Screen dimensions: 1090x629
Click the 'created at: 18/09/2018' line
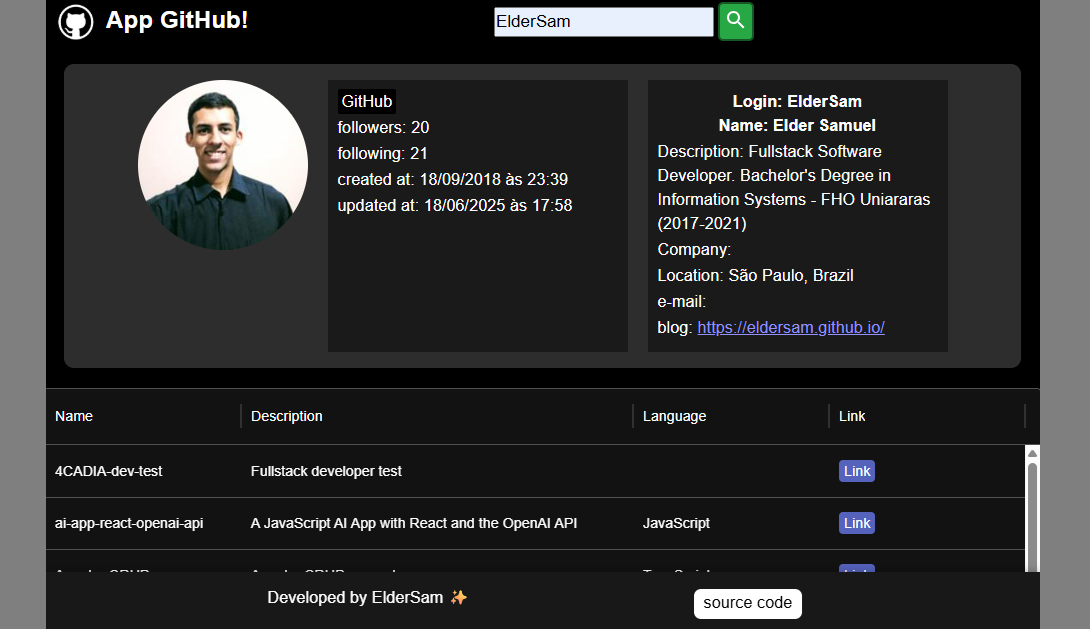point(453,179)
